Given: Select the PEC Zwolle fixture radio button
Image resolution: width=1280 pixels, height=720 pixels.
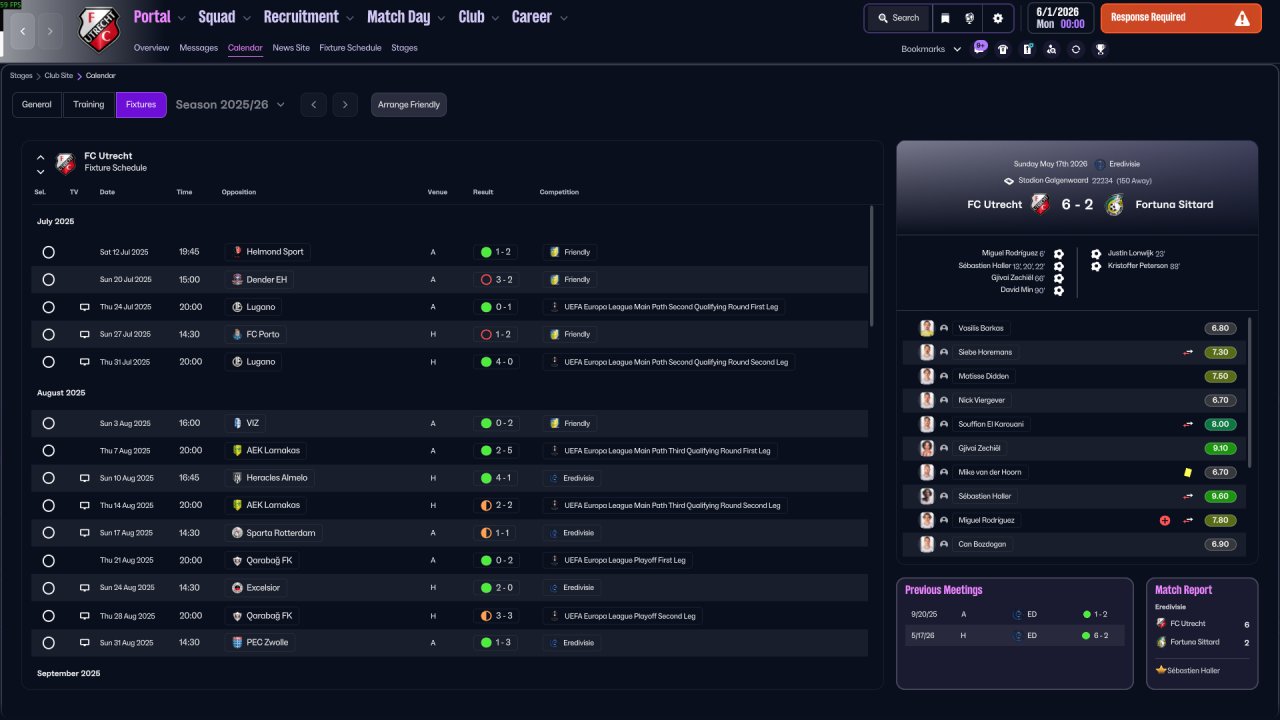Looking at the screenshot, I should pyautogui.click(x=48, y=642).
